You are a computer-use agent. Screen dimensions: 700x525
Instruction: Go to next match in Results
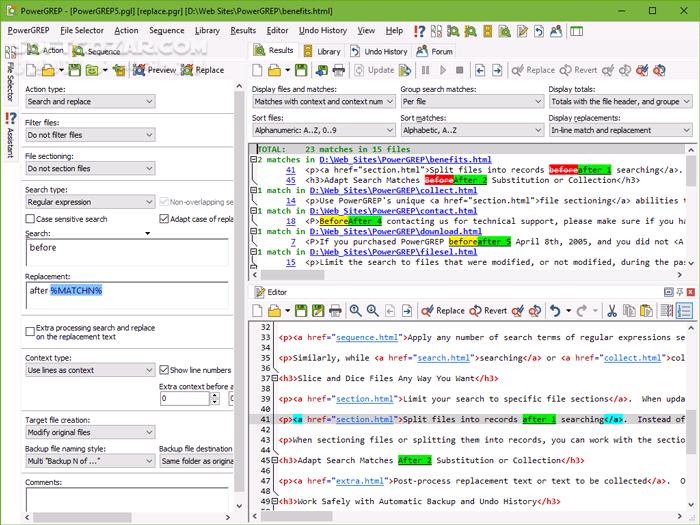click(497, 70)
